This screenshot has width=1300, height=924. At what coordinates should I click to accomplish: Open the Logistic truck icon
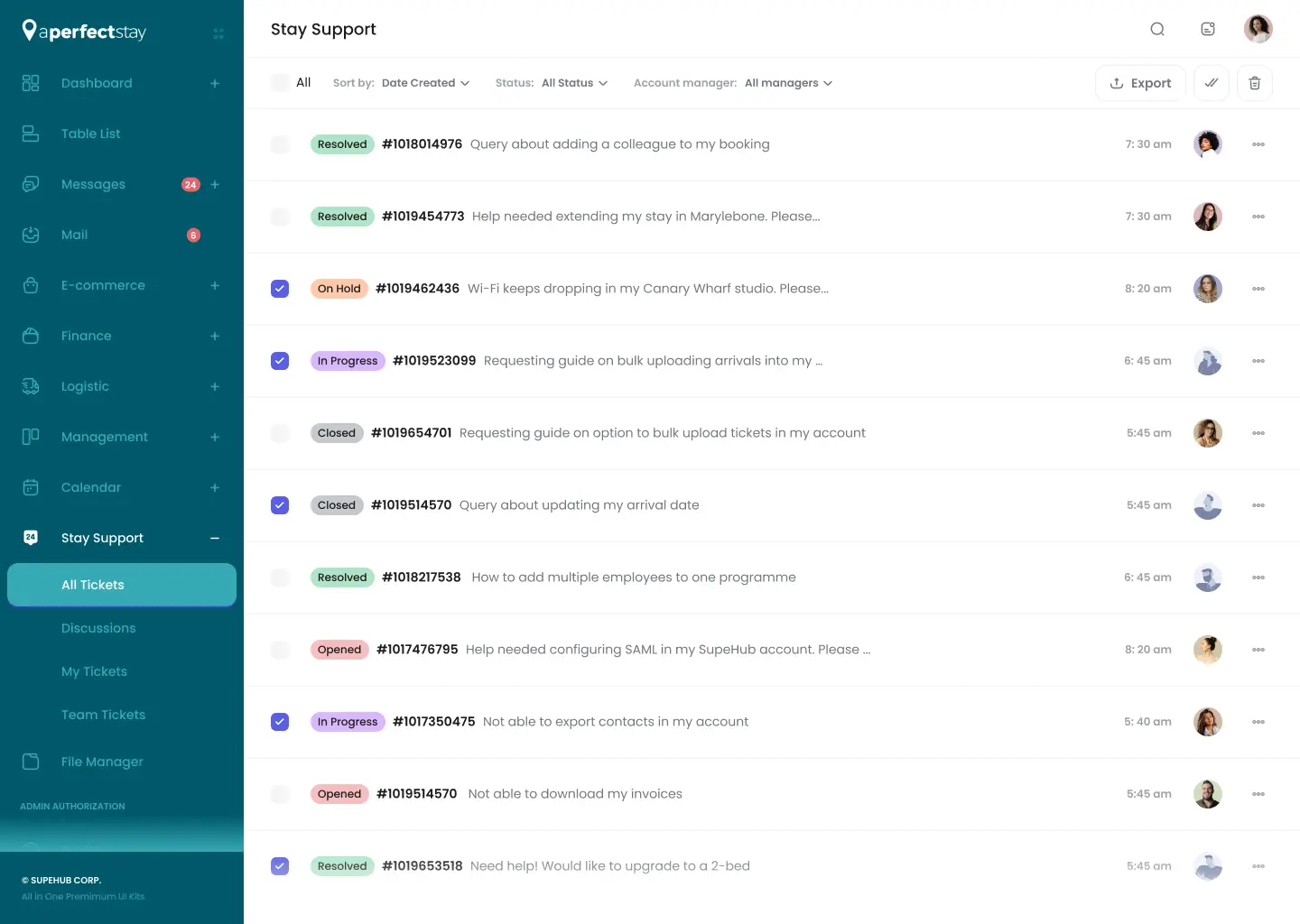(31, 386)
